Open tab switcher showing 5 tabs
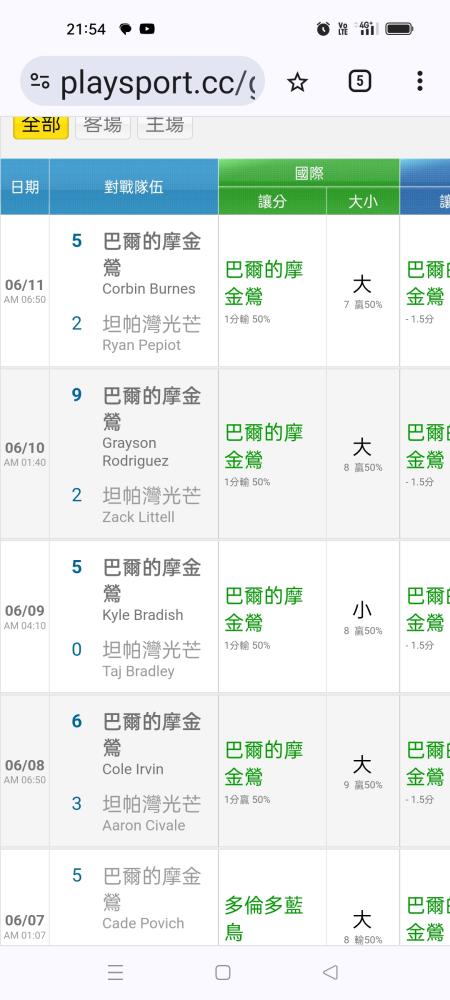The width and height of the screenshot is (450, 1000). pos(359,81)
